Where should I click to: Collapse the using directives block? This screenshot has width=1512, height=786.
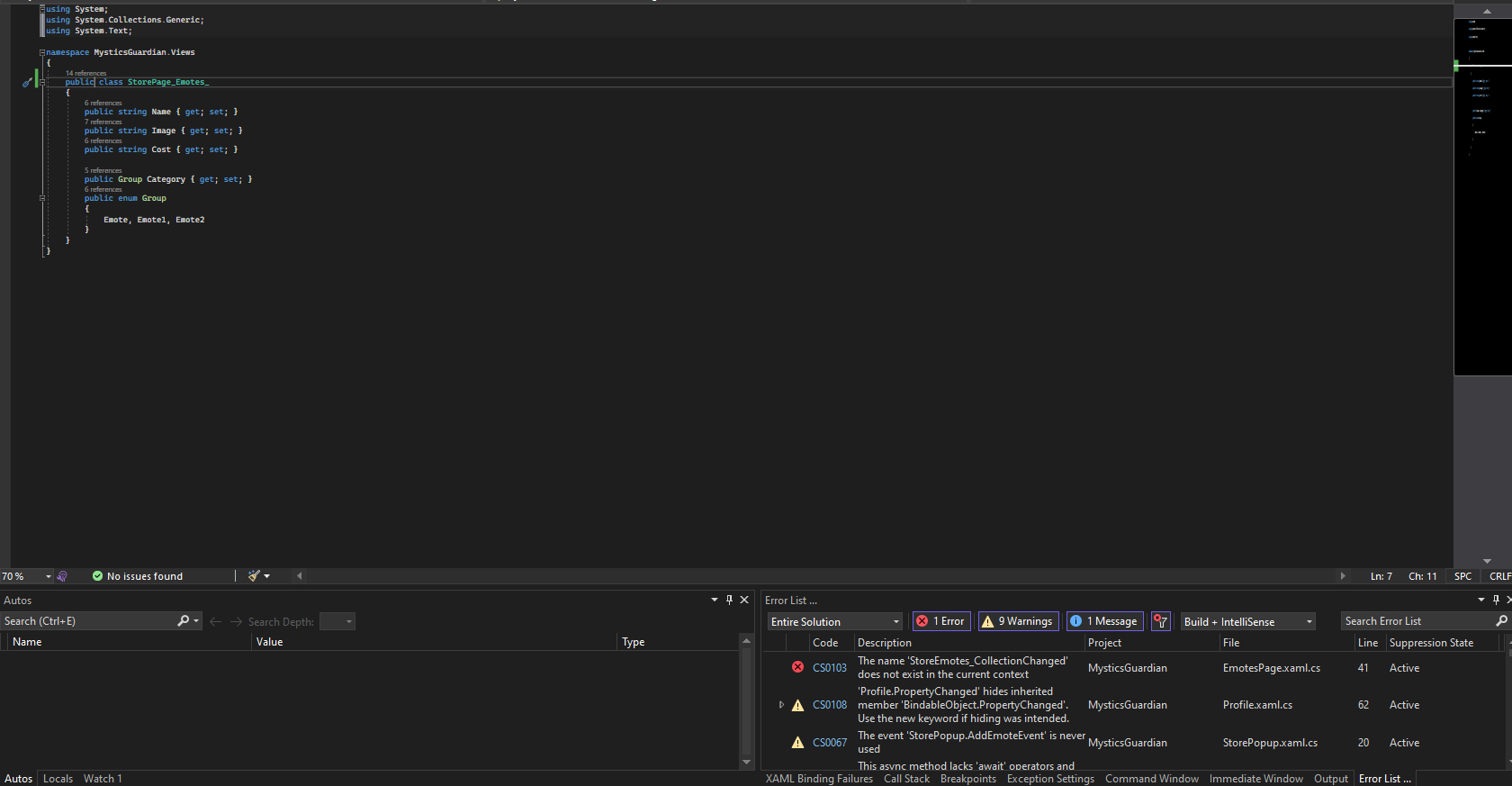click(42, 9)
